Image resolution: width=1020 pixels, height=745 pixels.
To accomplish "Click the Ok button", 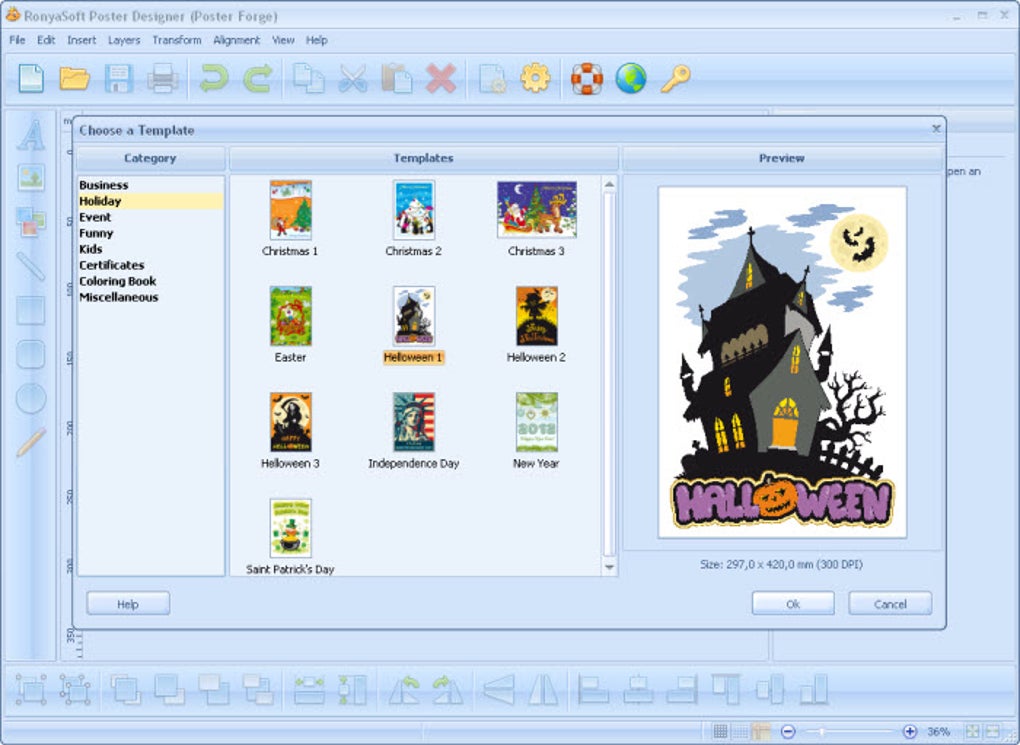I will point(793,603).
